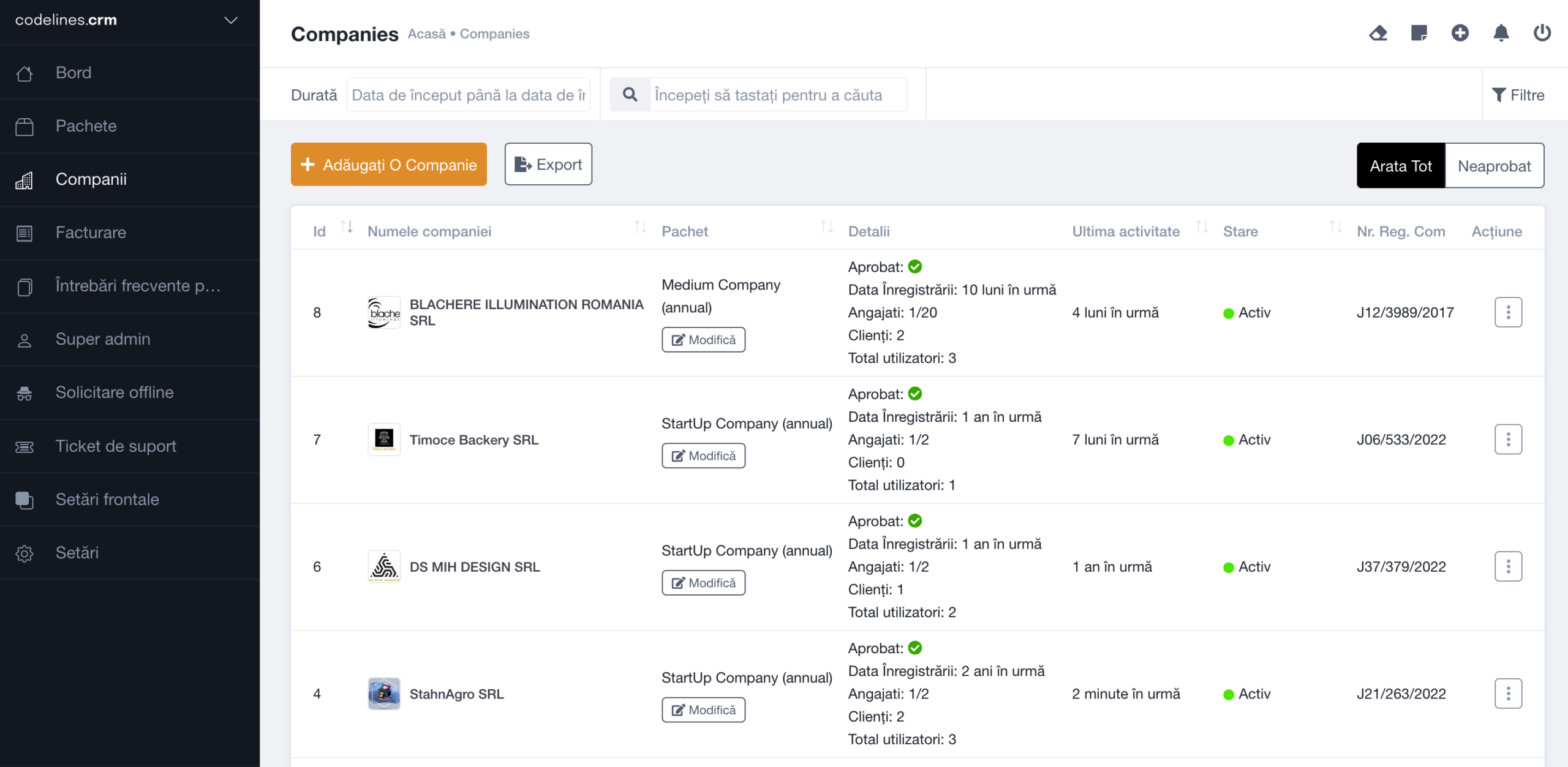Click the eraser icon in top toolbar
Image resolution: width=1568 pixels, height=767 pixels.
pos(1378,33)
